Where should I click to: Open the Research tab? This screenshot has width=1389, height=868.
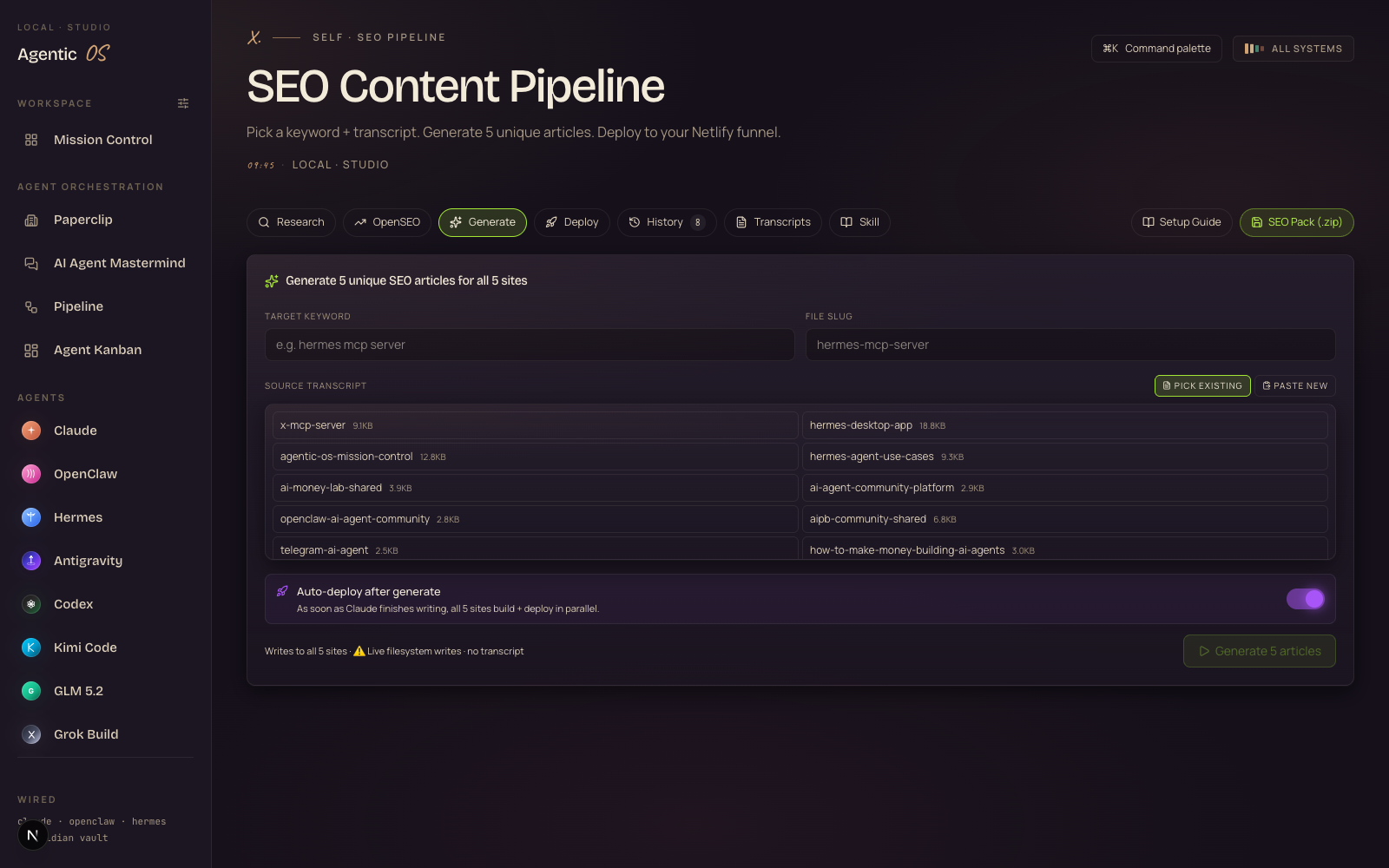(x=291, y=222)
